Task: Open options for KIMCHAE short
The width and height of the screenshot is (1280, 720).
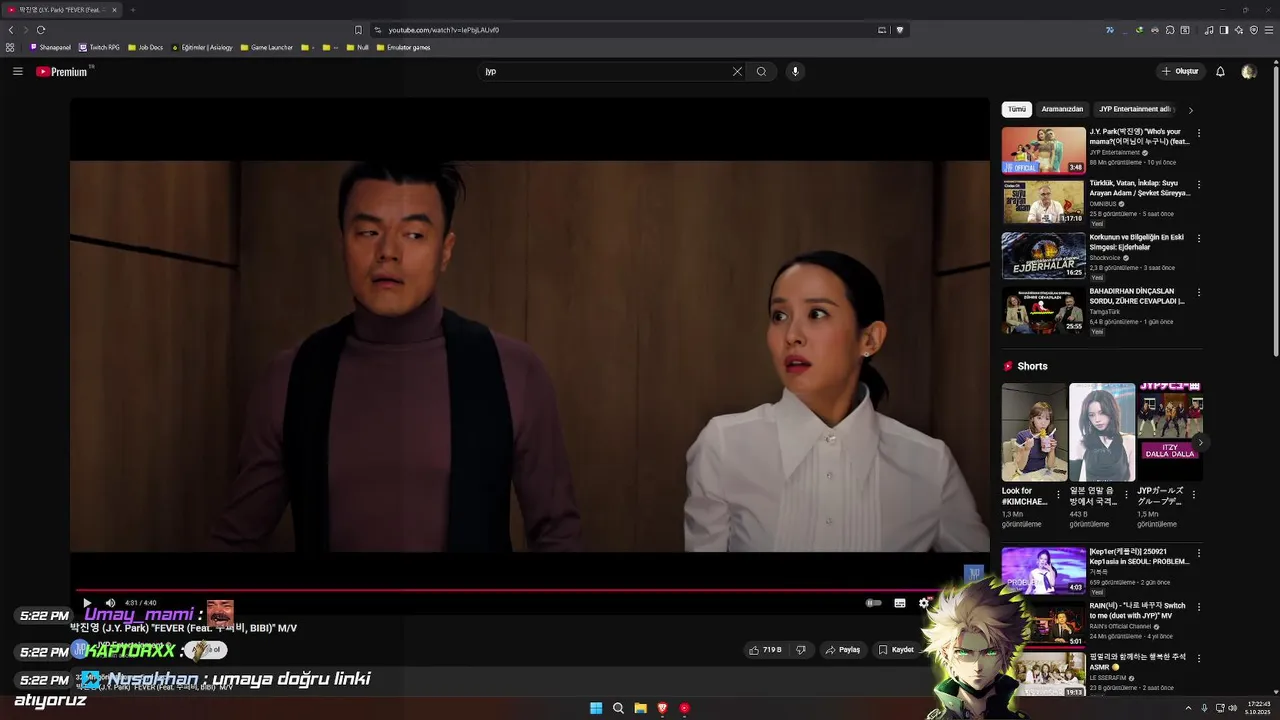Action: 1059,494
